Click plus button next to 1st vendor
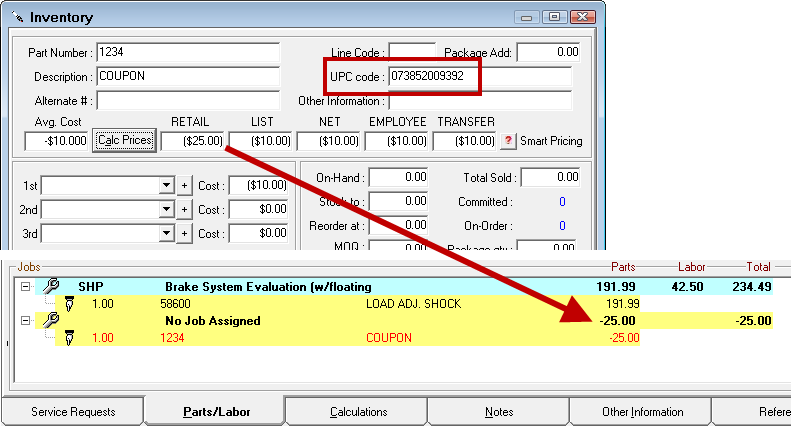The image size is (791, 428). [184, 186]
